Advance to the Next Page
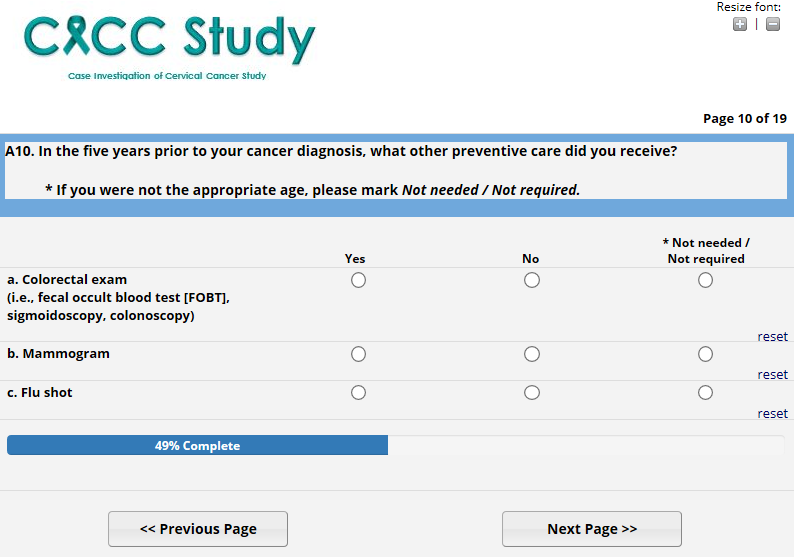Screen dimensions: 794x557 (592, 529)
